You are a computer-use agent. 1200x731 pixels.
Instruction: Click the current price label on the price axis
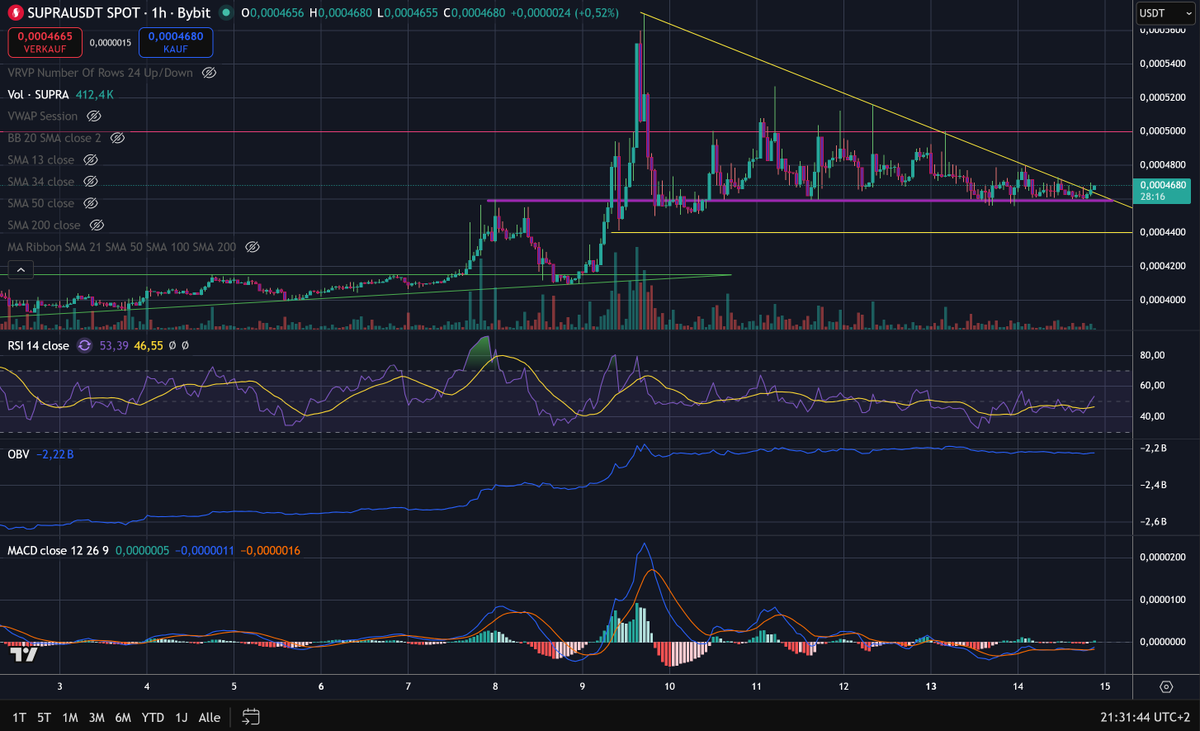1163,191
